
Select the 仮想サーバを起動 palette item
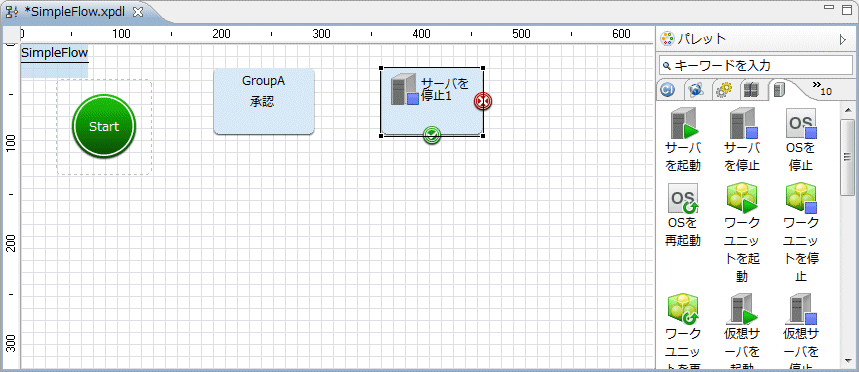[x=742, y=332]
